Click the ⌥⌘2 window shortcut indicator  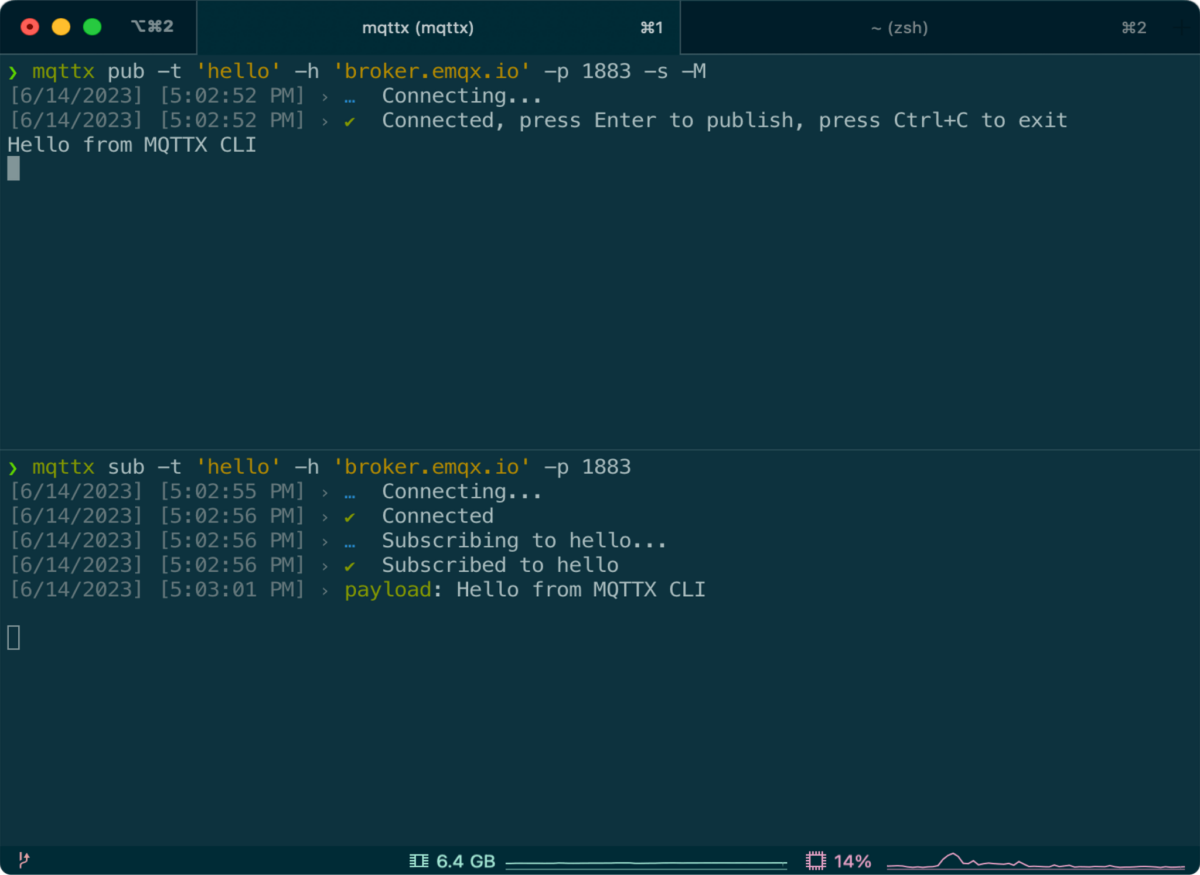click(x=152, y=27)
